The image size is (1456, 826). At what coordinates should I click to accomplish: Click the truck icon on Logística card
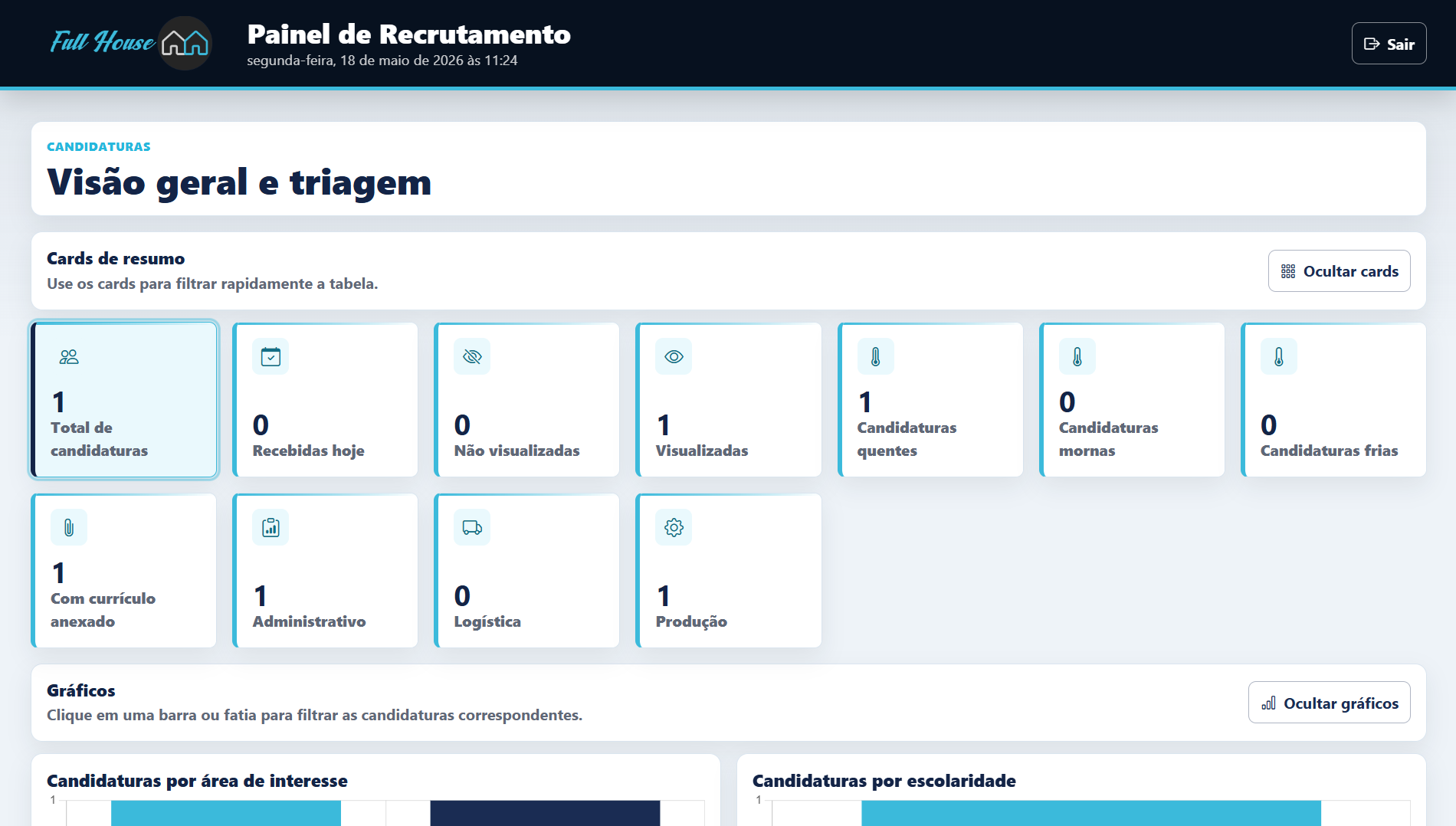[472, 527]
